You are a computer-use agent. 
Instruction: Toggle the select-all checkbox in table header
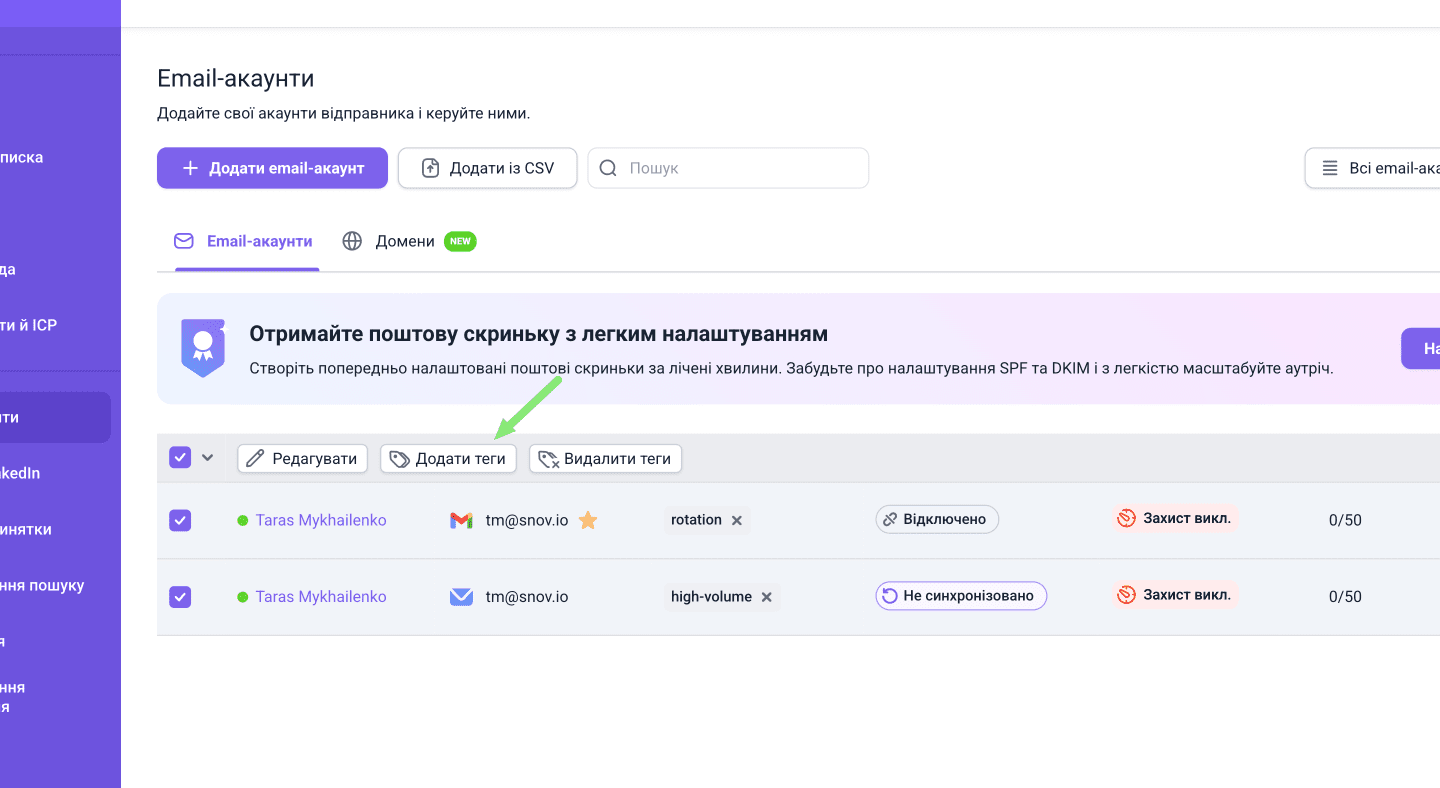[180, 458]
